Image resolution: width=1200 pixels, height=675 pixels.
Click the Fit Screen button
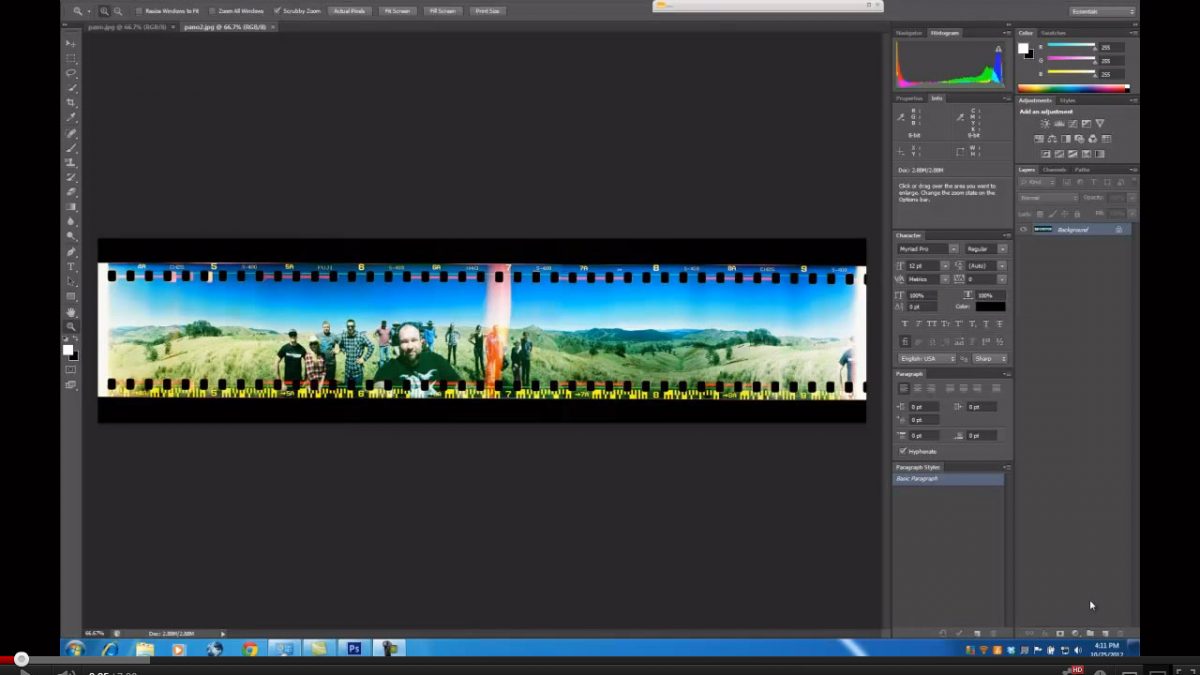pos(397,11)
